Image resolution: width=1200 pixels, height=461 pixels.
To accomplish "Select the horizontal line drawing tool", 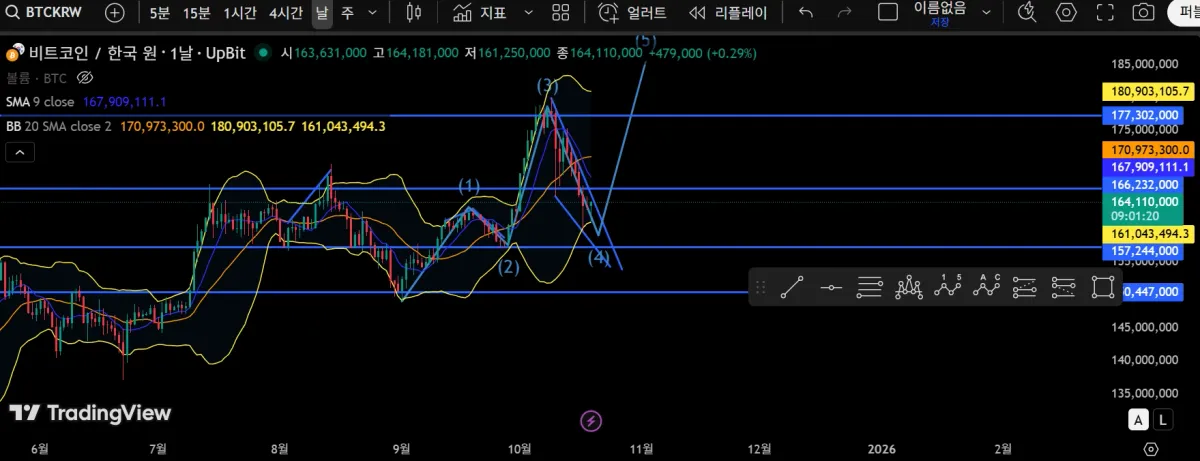I will (831, 287).
